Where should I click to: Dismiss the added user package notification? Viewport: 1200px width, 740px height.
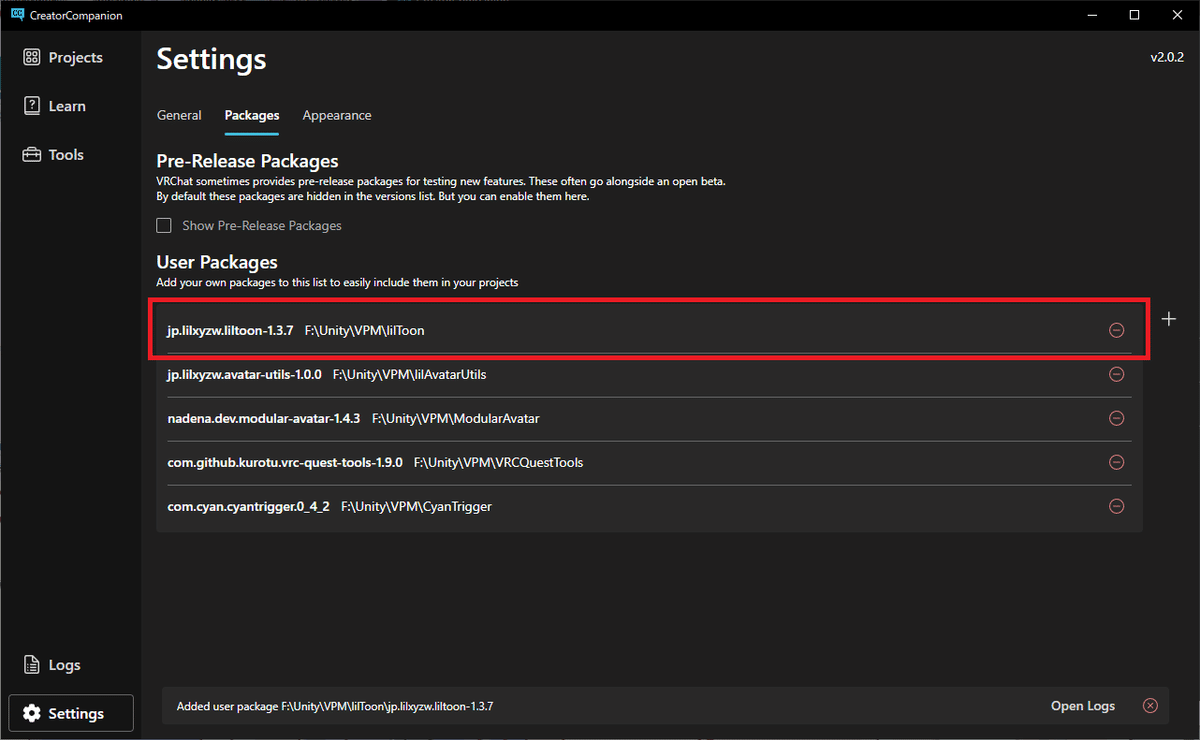tap(1150, 706)
